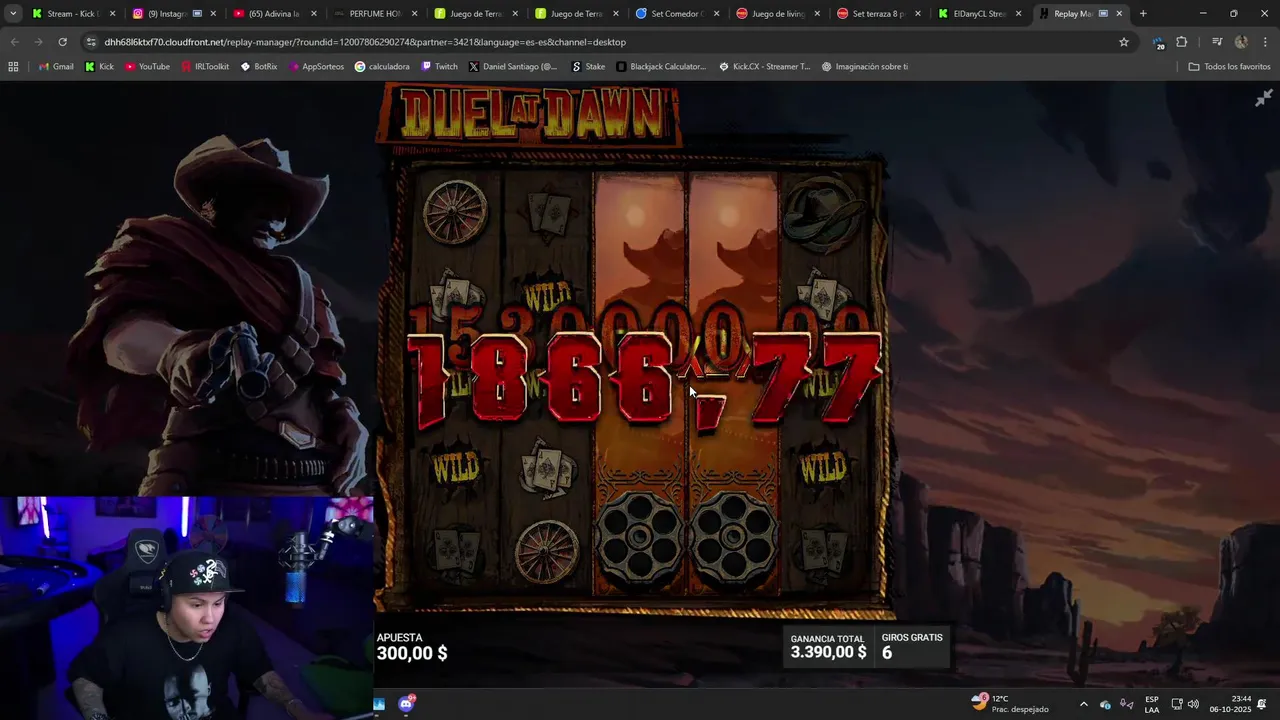Switch to the Set terraza 8 tab
Screen dimensions: 1280x720
pos(877,14)
